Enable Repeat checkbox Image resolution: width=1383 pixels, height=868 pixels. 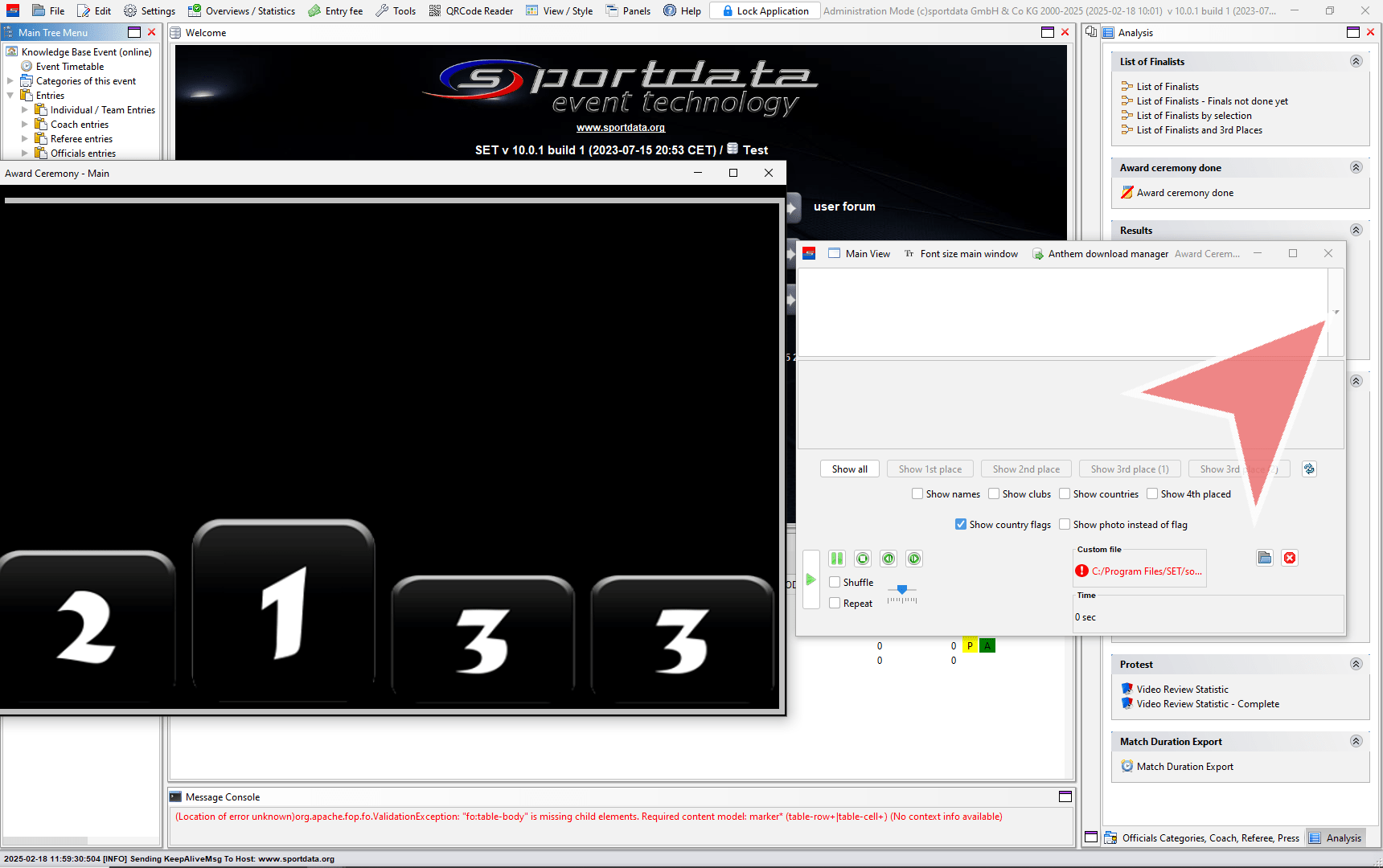pos(835,603)
